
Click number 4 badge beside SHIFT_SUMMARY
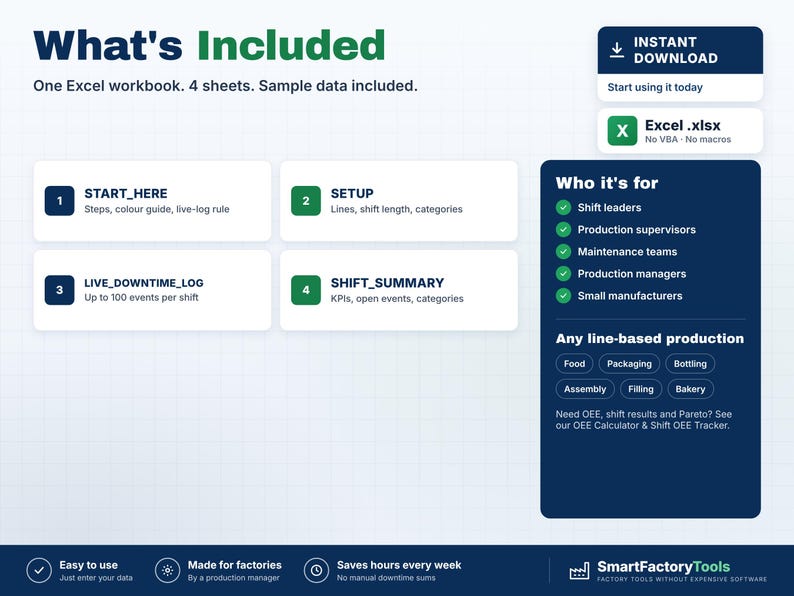click(306, 290)
